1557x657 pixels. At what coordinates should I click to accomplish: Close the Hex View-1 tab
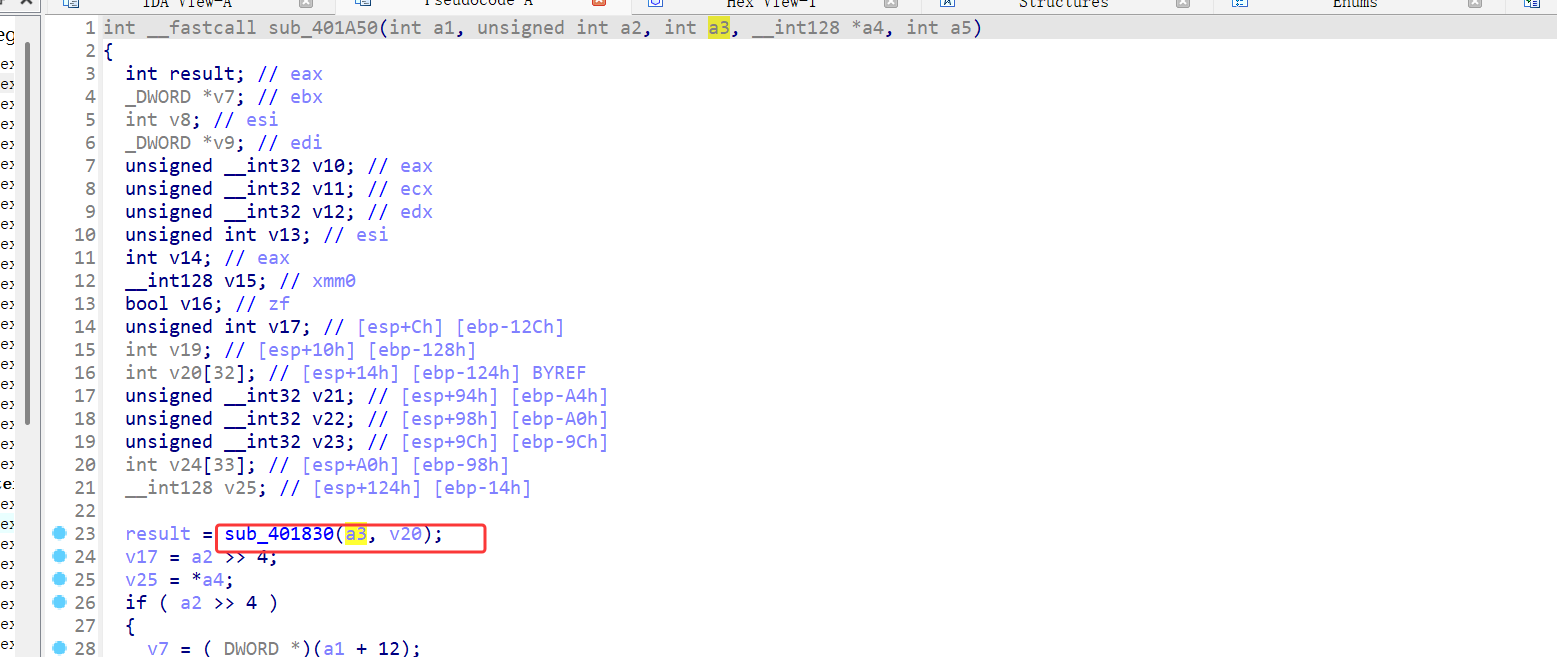click(x=891, y=4)
